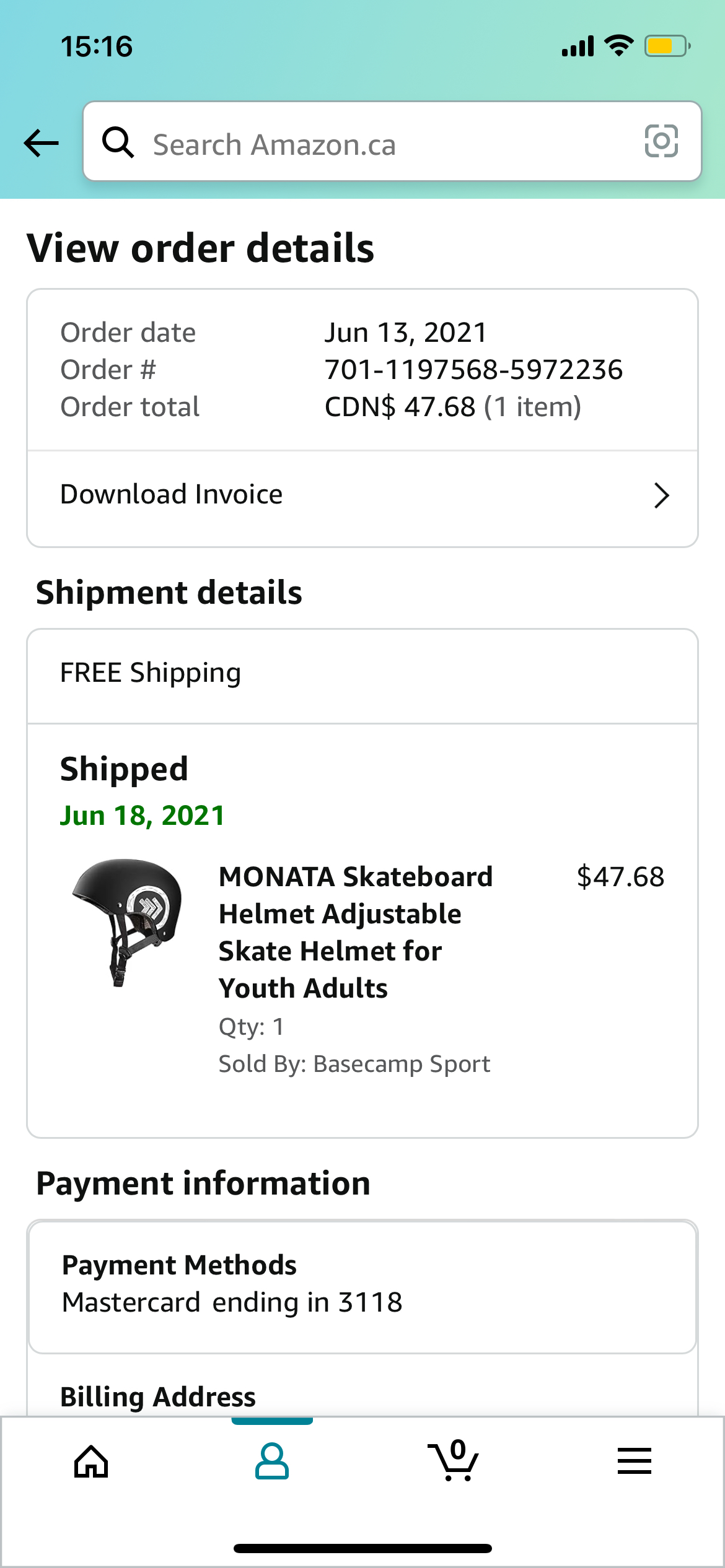
Task: Open the shopping cart icon
Action: tap(454, 1460)
